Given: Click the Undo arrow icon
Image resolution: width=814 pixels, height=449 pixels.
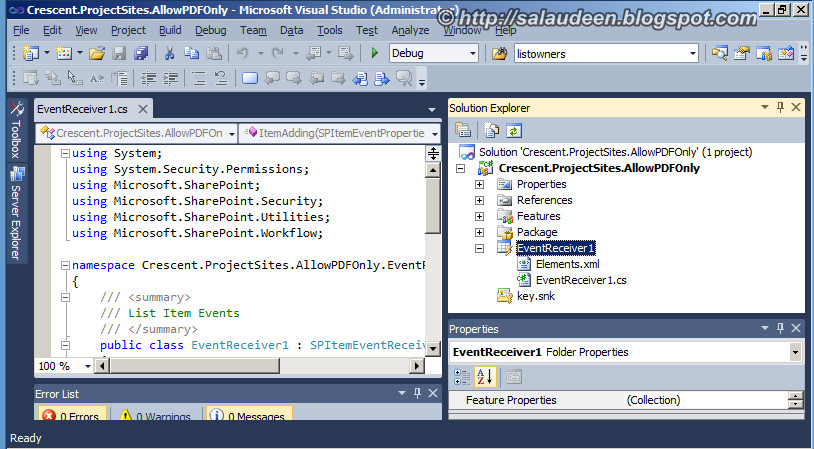Looking at the screenshot, I should 242,53.
